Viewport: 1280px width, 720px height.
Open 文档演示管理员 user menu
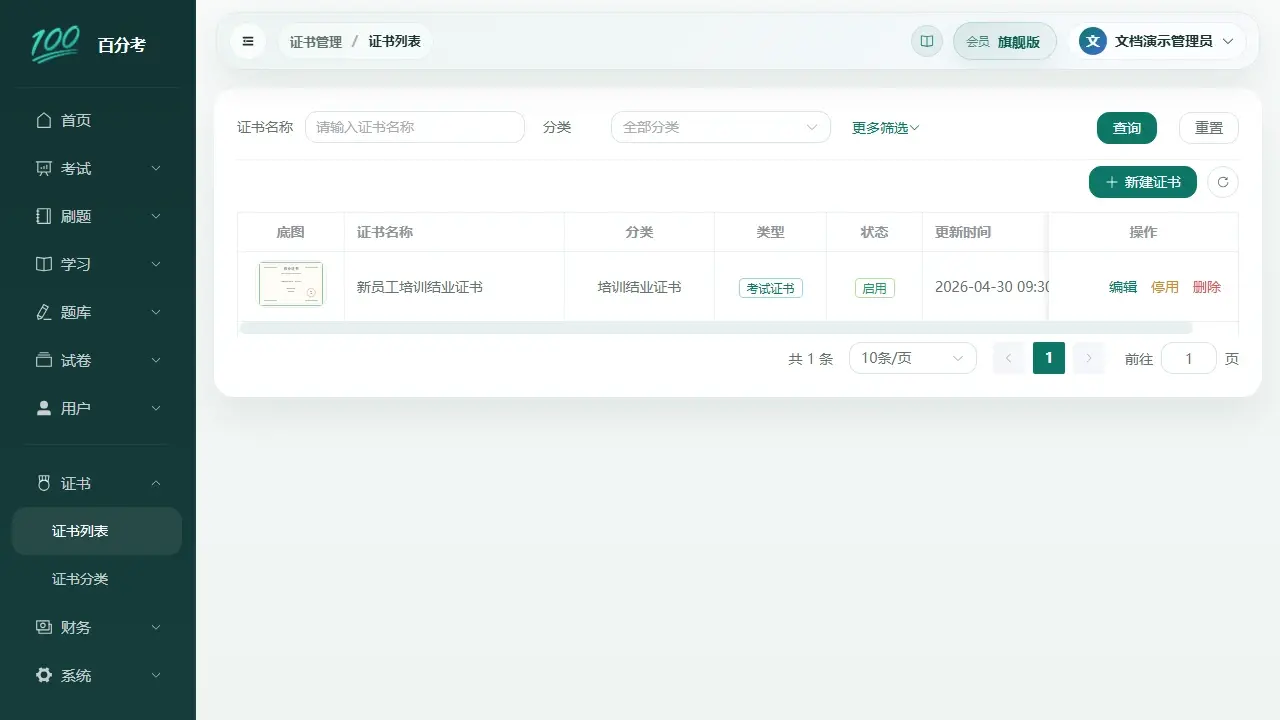pyautogui.click(x=1157, y=41)
